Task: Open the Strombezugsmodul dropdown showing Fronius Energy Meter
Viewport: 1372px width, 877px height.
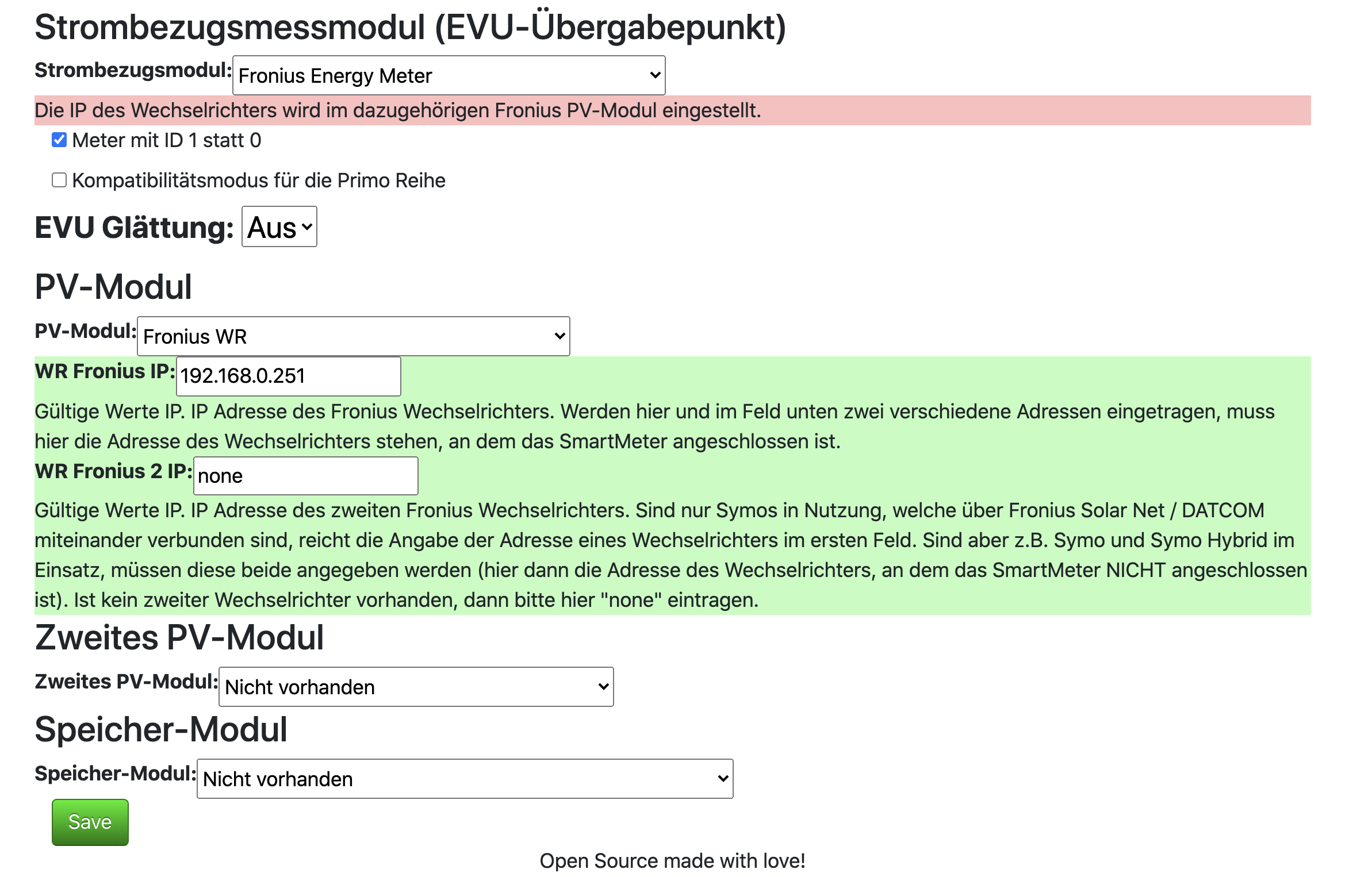Action: point(449,75)
